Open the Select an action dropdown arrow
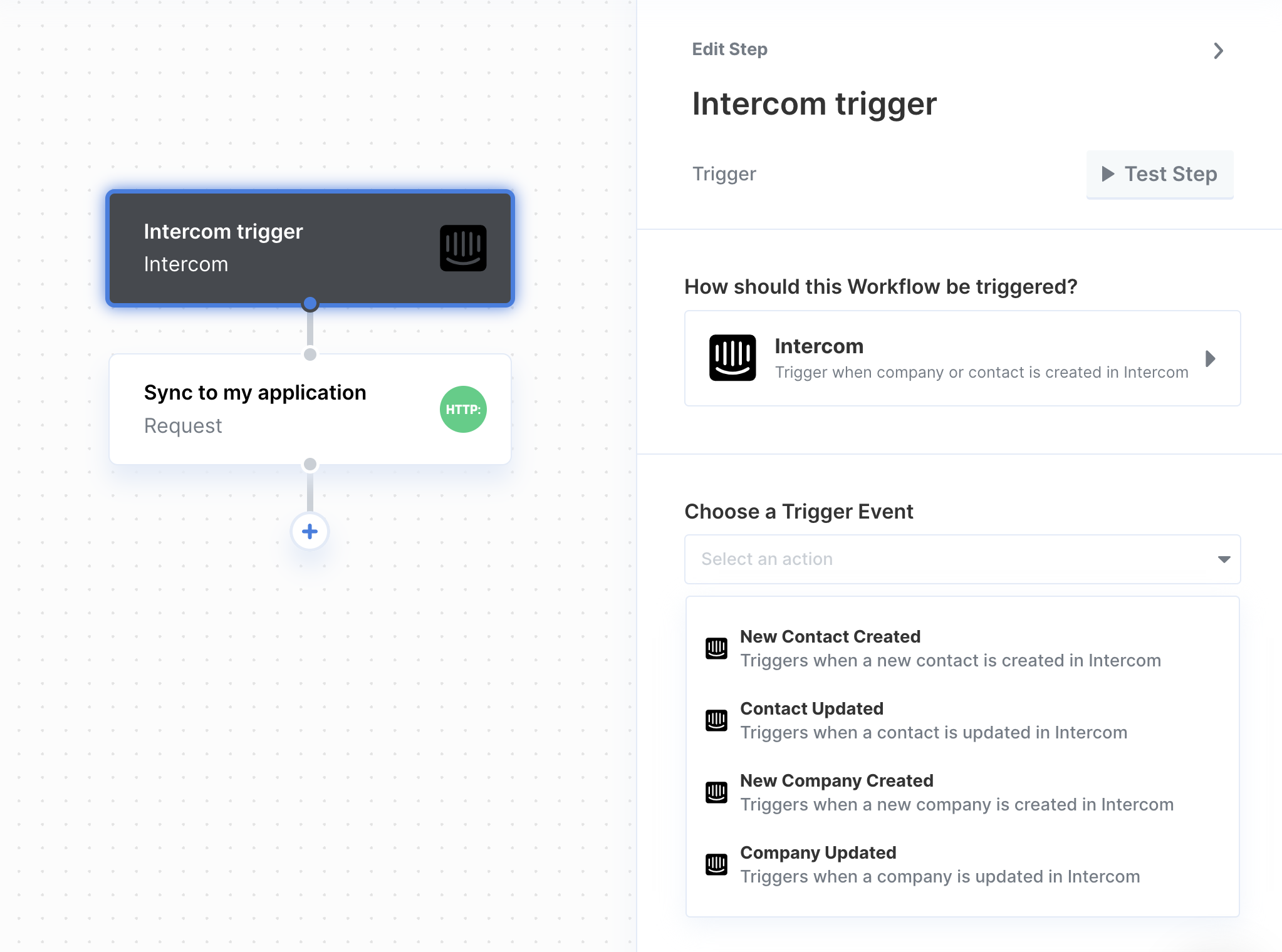This screenshot has width=1282, height=952. [x=1224, y=559]
